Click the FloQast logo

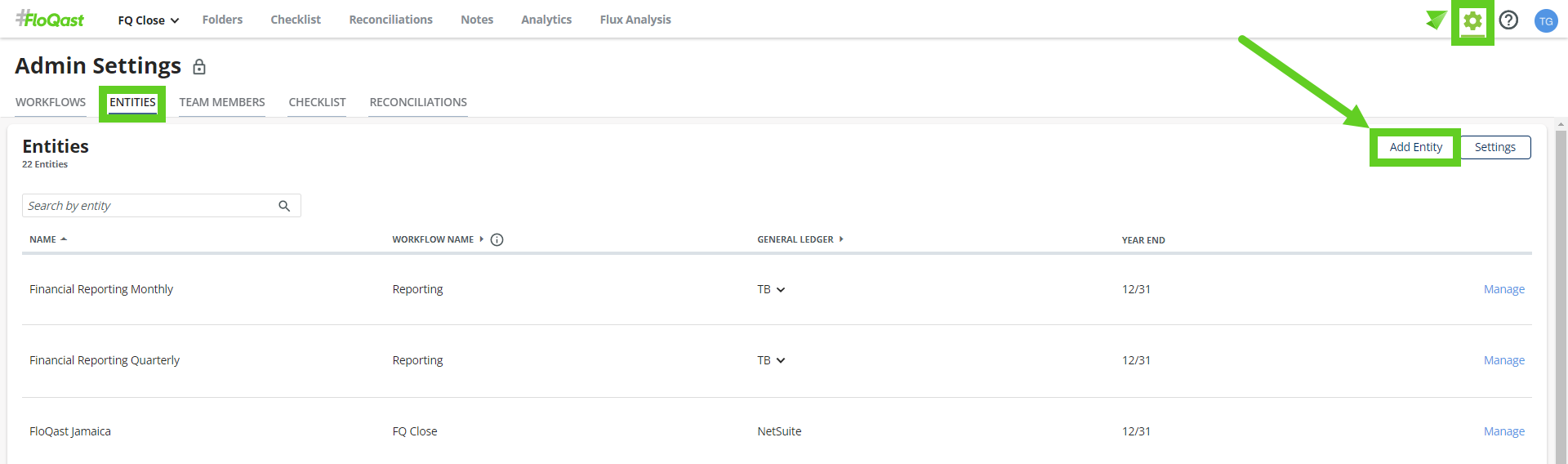click(50, 19)
